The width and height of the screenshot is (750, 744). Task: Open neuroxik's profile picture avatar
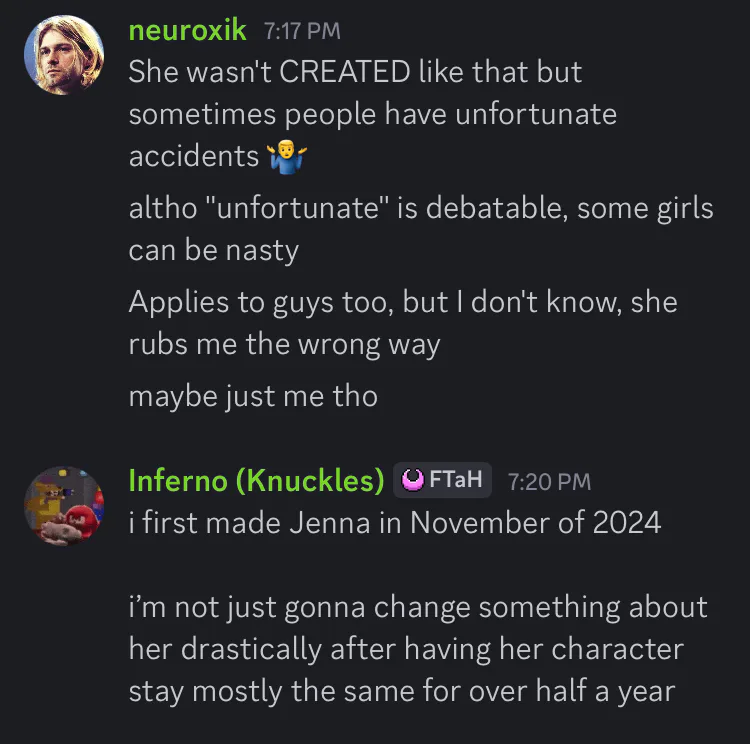64,55
